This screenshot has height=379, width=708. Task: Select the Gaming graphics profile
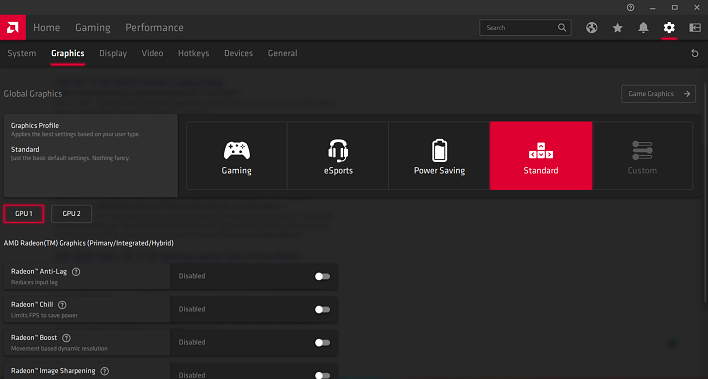(x=237, y=155)
